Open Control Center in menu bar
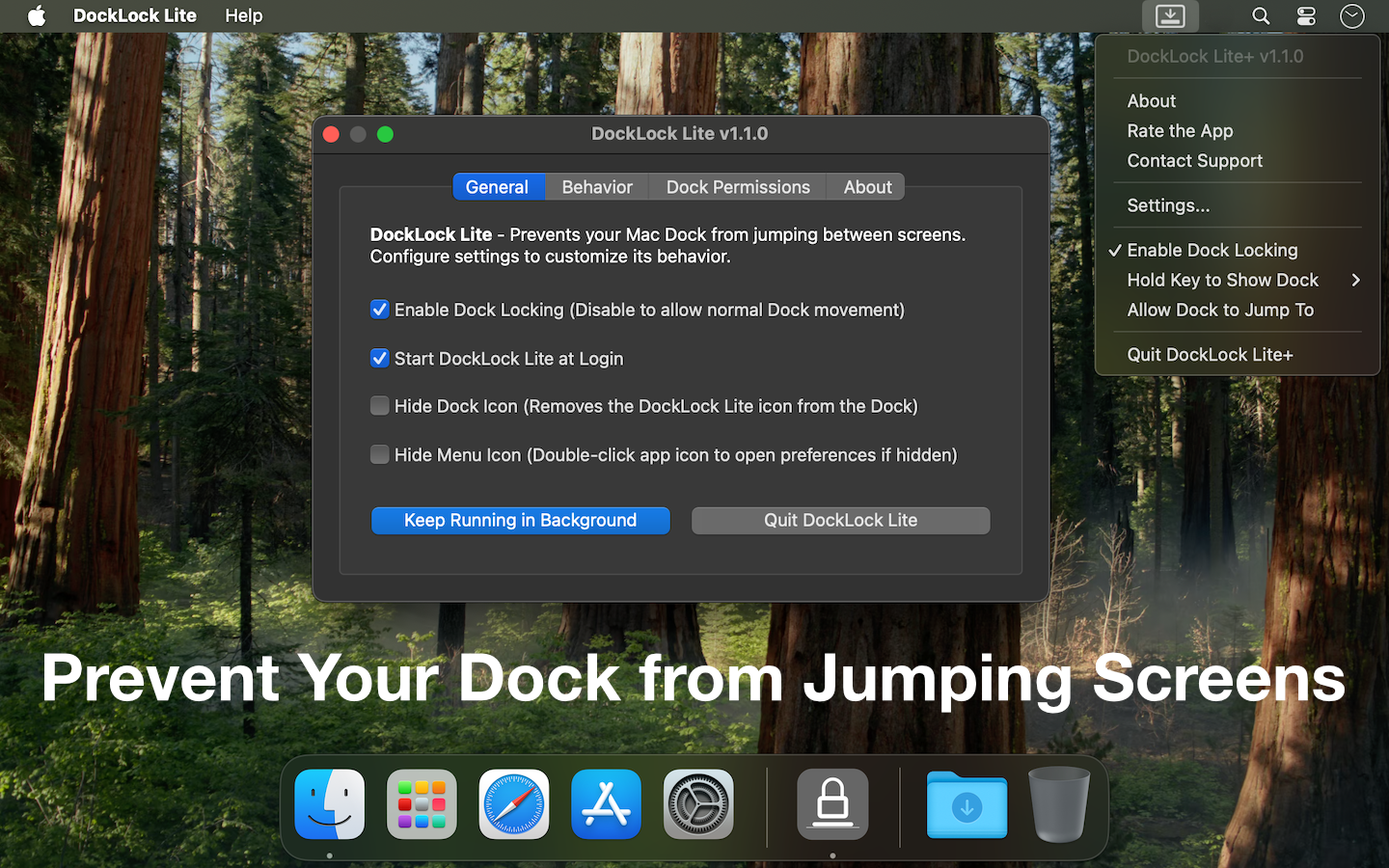This screenshot has width=1389, height=868. [x=1306, y=15]
